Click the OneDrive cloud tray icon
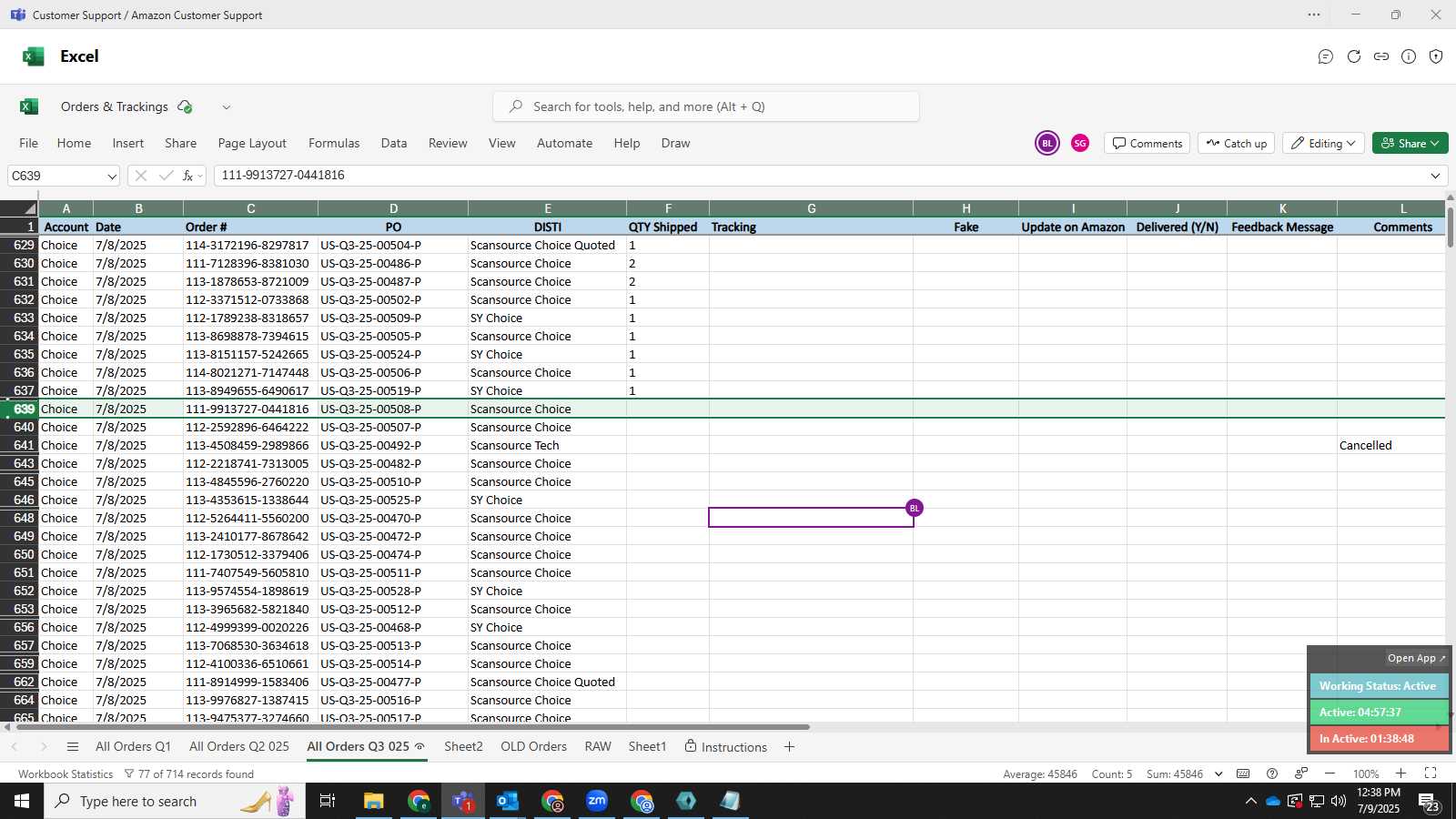This screenshot has height=819, width=1456. coord(1273,802)
